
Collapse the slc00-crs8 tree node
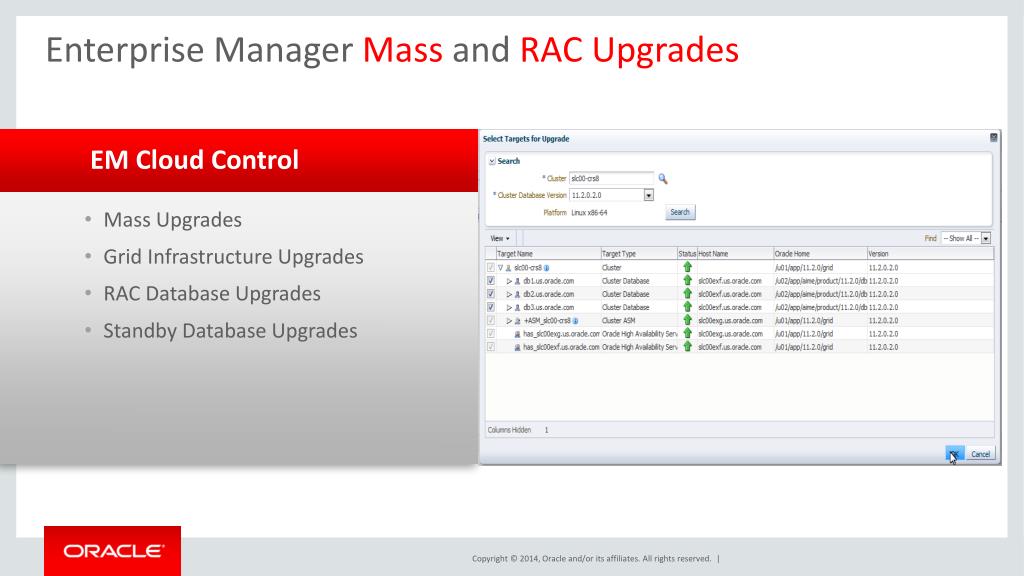click(501, 268)
